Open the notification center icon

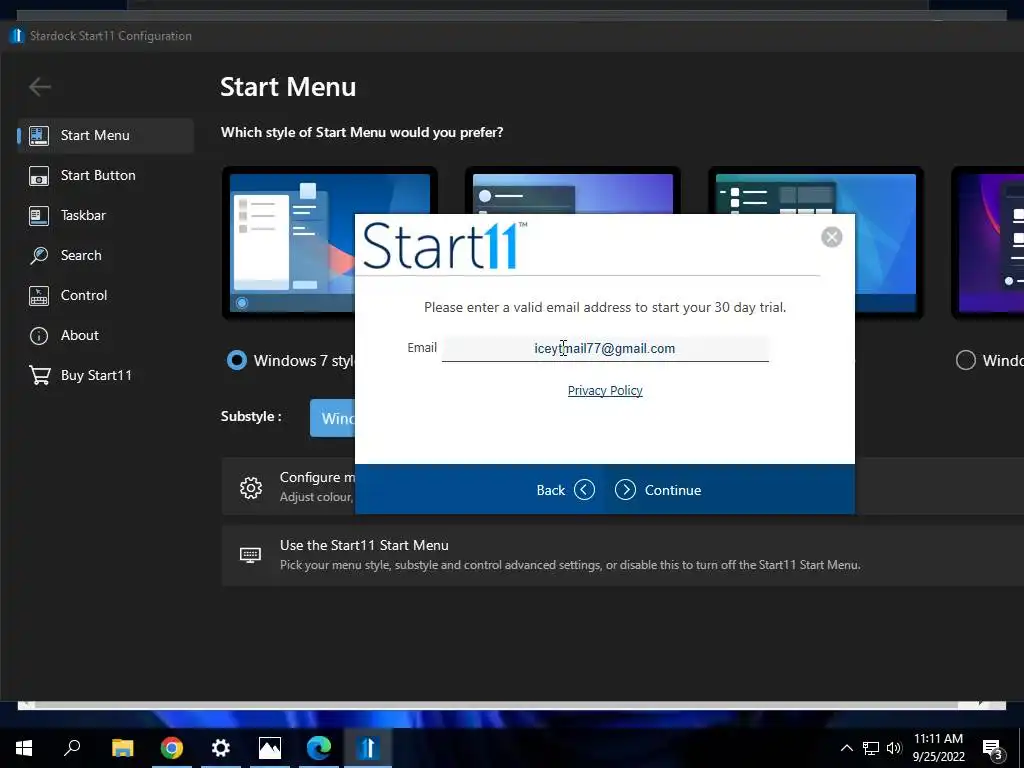point(993,750)
